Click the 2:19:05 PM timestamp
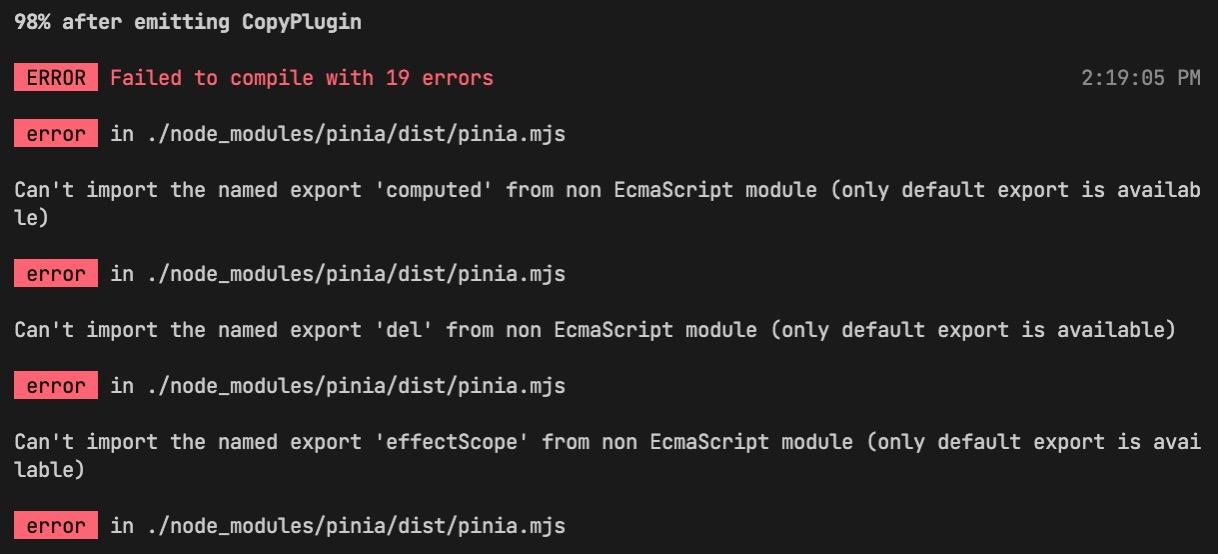1218x554 pixels. point(1140,78)
